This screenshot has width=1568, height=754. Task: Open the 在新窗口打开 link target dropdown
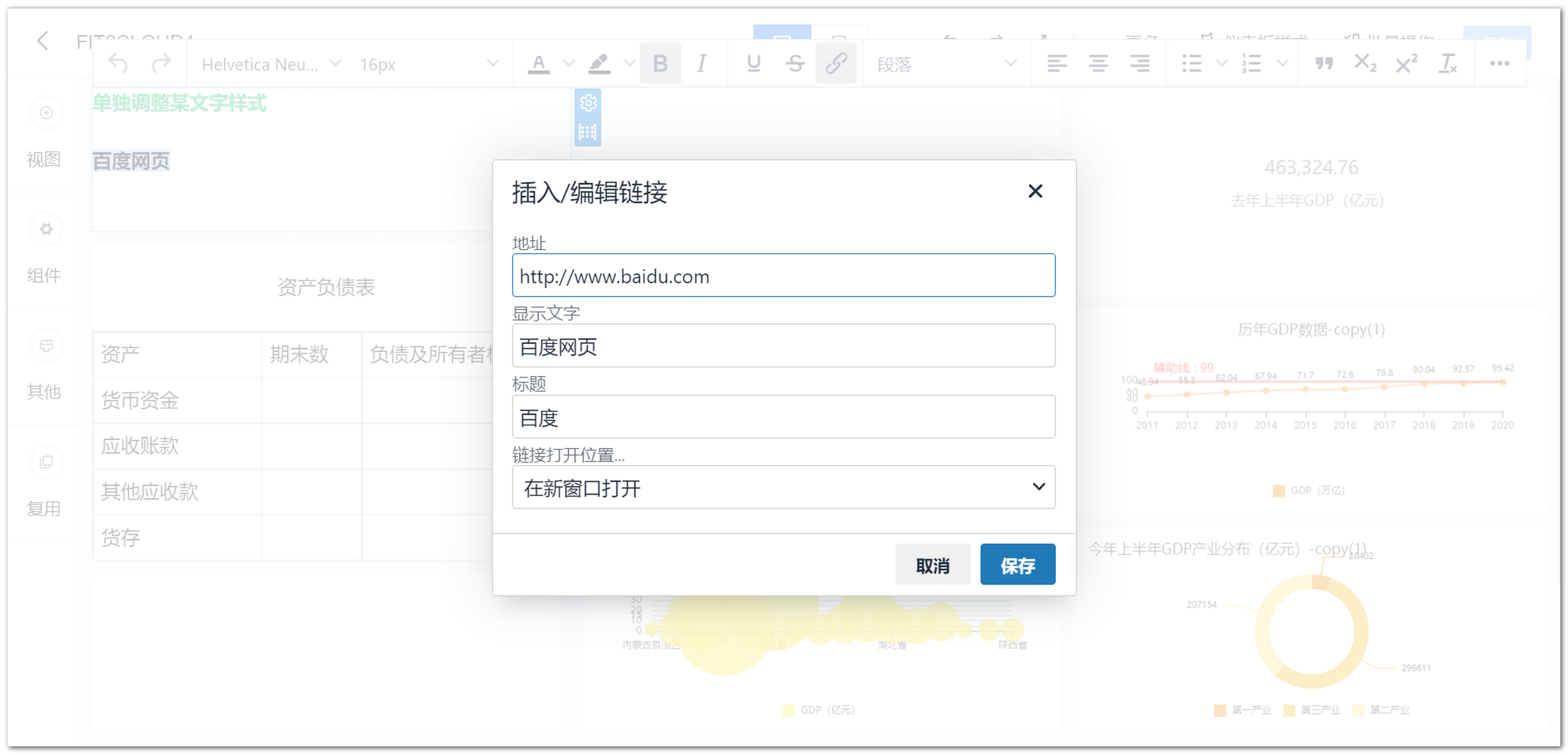(783, 488)
